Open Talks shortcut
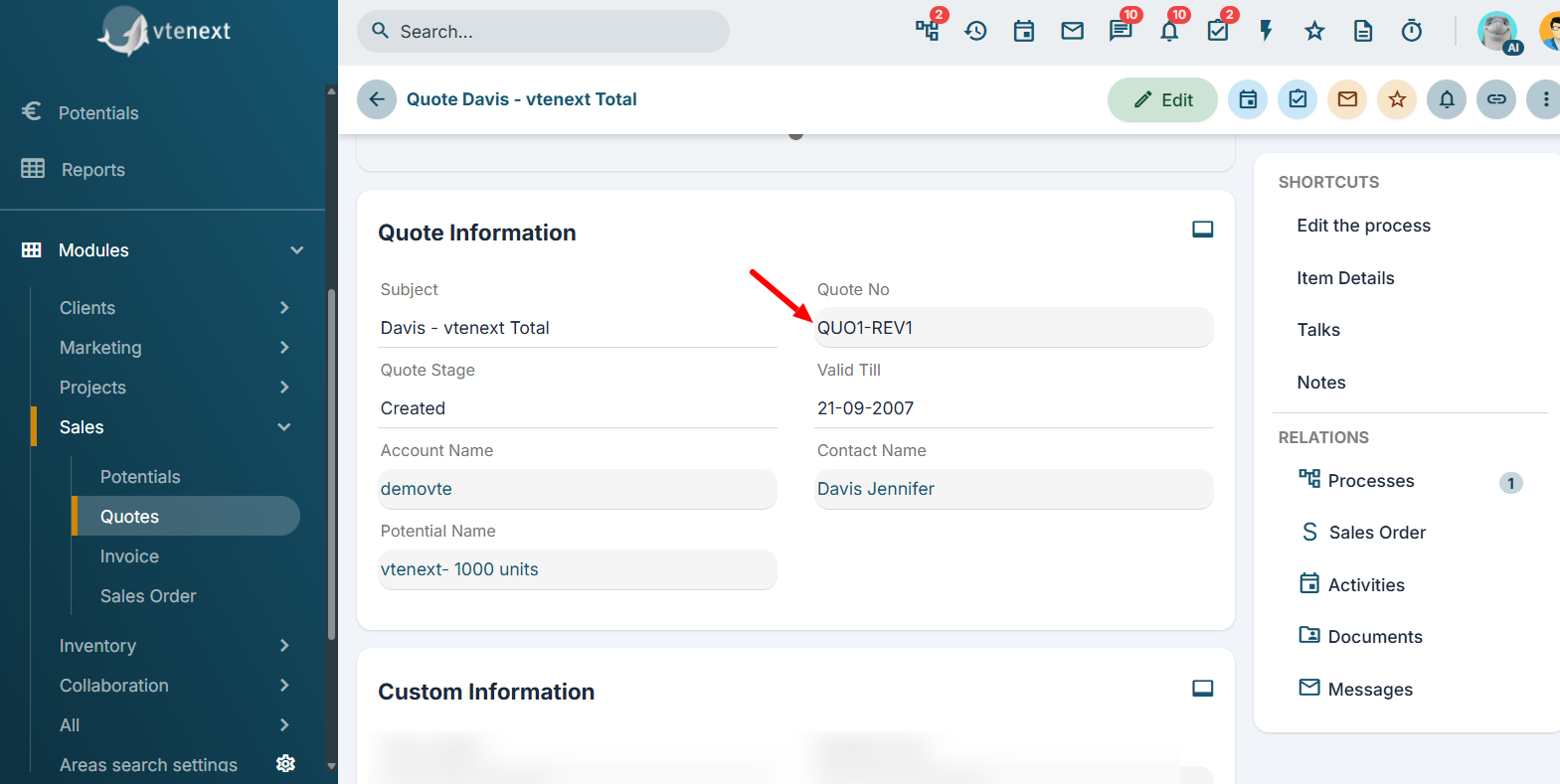 1318,330
